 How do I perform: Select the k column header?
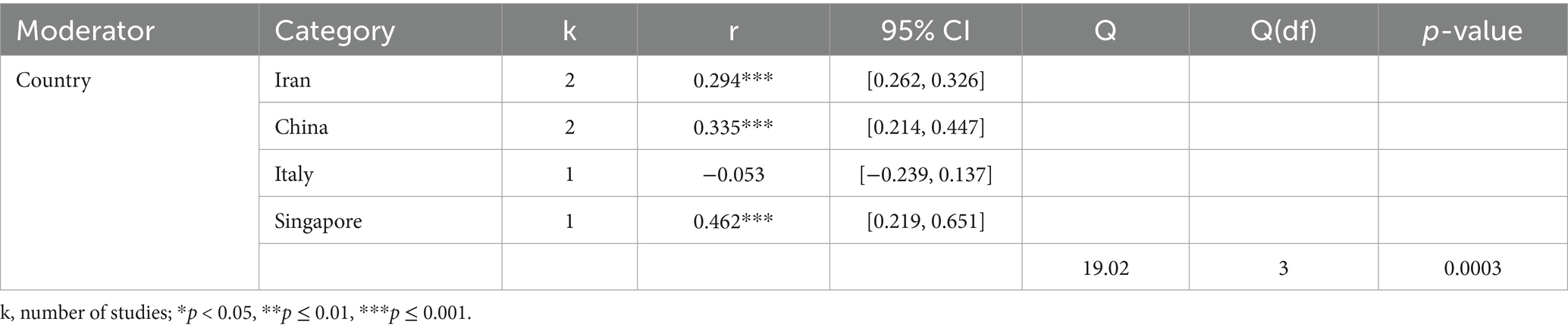coord(569,31)
